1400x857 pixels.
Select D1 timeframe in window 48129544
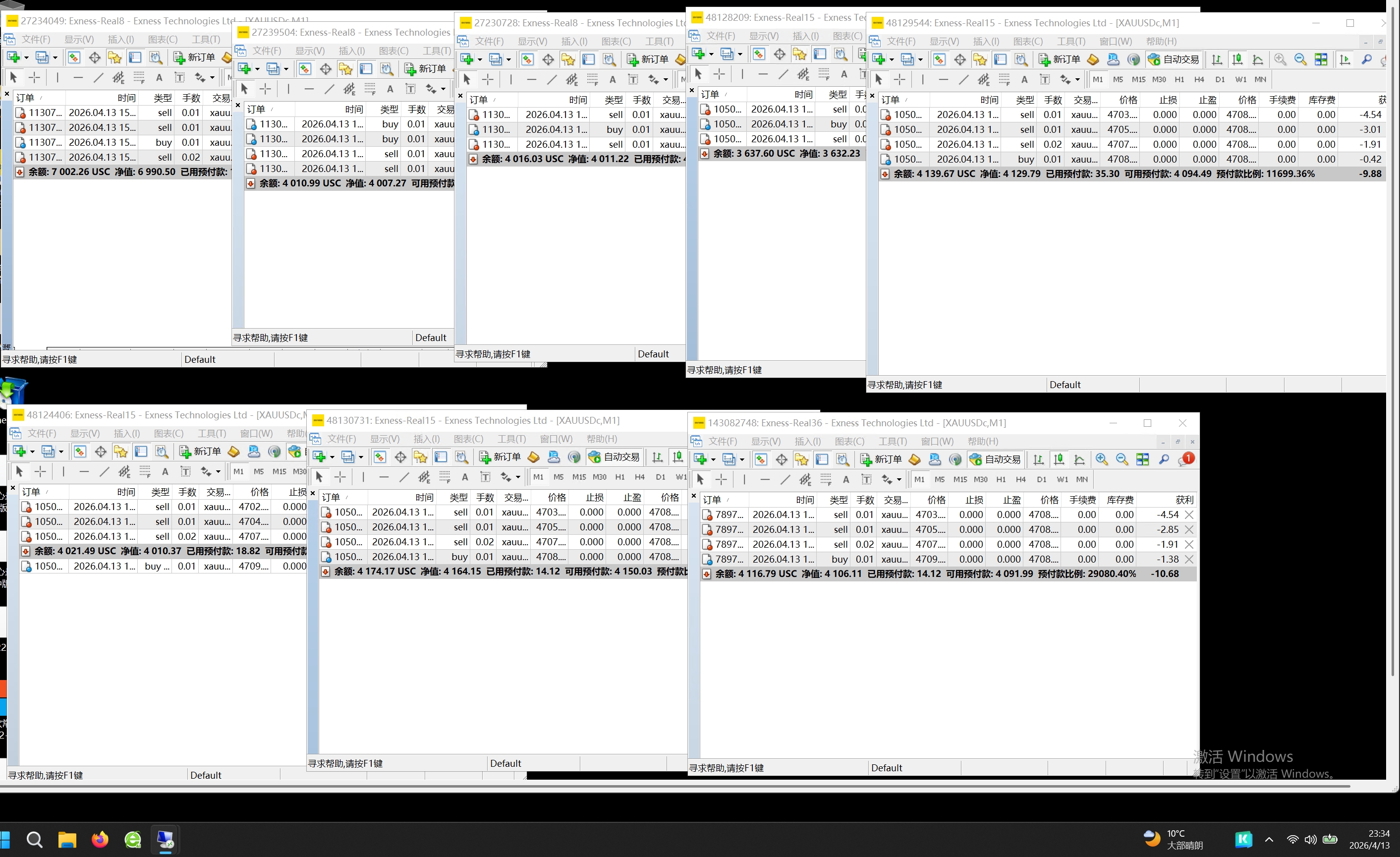pos(1220,80)
